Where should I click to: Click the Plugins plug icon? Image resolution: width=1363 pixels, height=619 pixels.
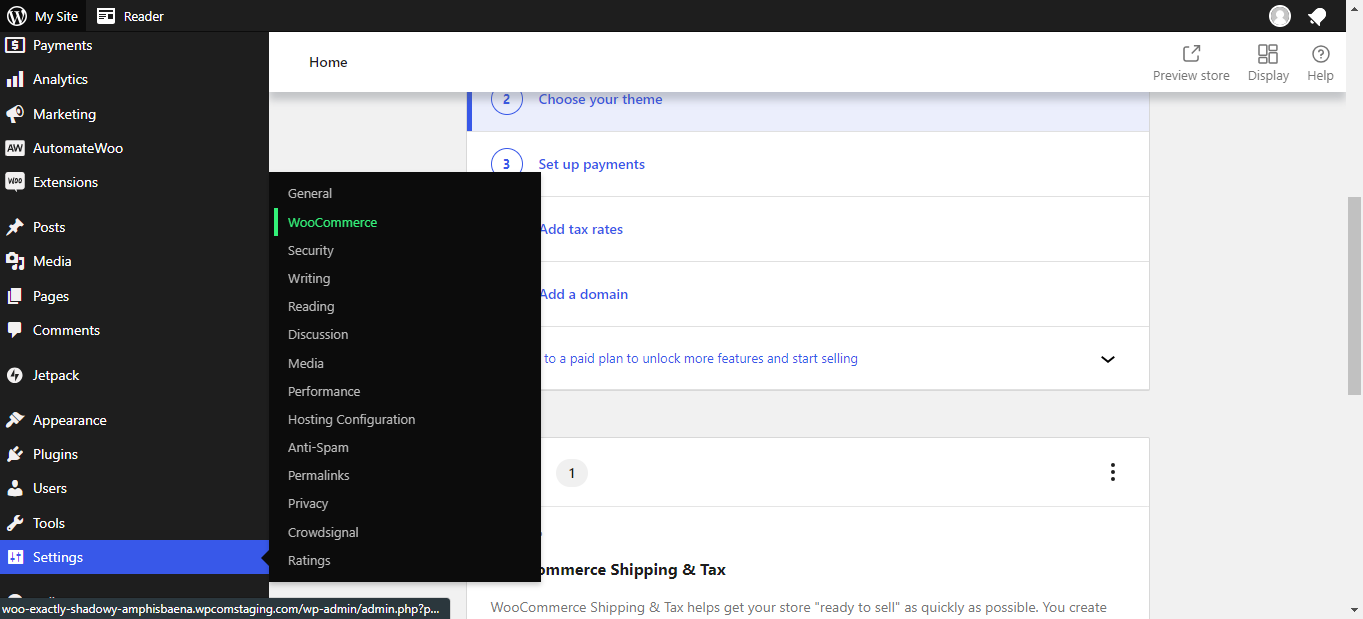pos(15,454)
